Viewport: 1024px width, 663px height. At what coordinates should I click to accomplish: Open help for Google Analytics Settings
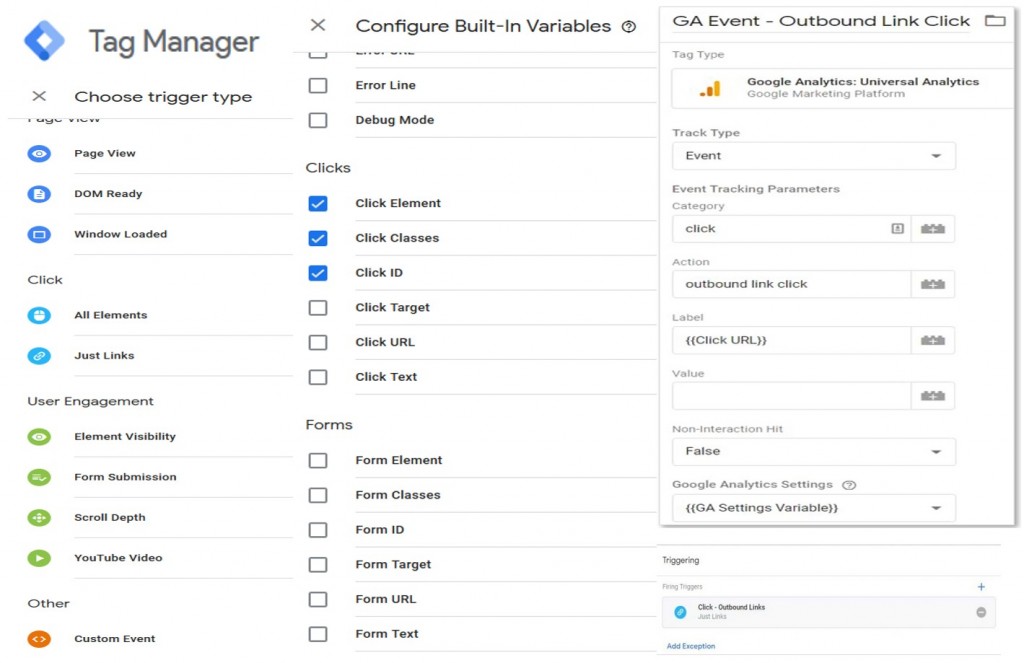click(849, 485)
